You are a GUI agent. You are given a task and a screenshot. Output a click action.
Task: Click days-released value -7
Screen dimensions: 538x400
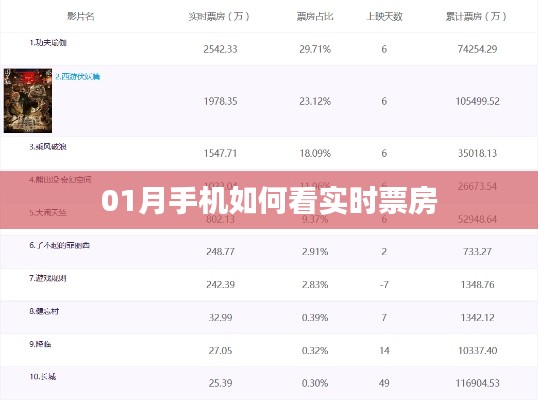[x=384, y=284]
